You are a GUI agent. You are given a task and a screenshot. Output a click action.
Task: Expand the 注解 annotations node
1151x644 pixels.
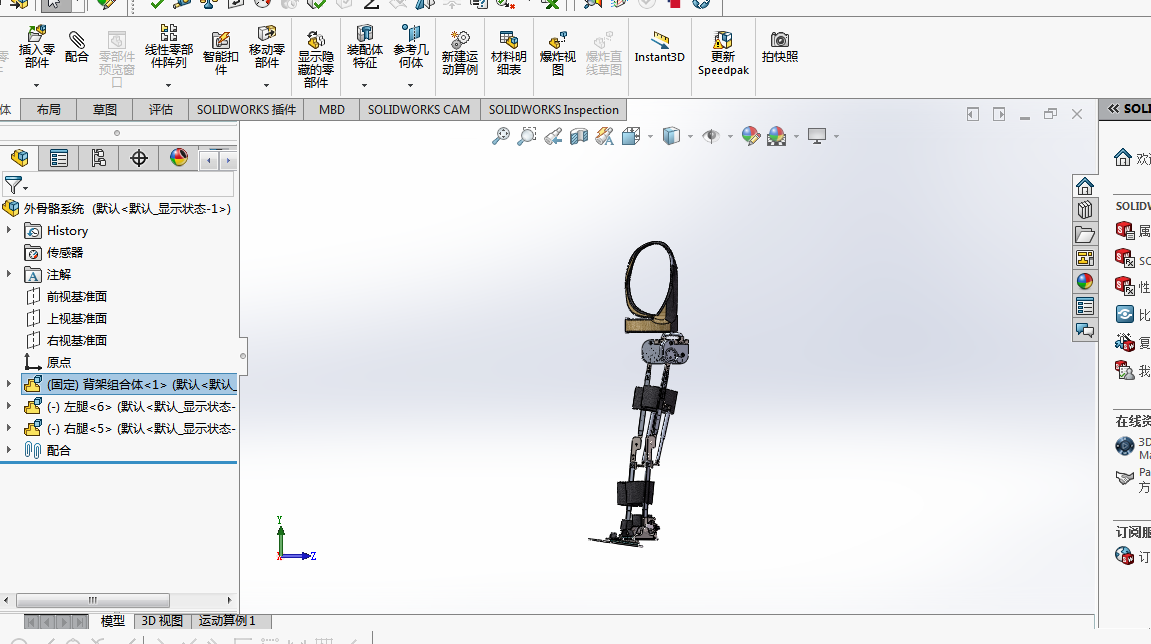pyautogui.click(x=9, y=274)
